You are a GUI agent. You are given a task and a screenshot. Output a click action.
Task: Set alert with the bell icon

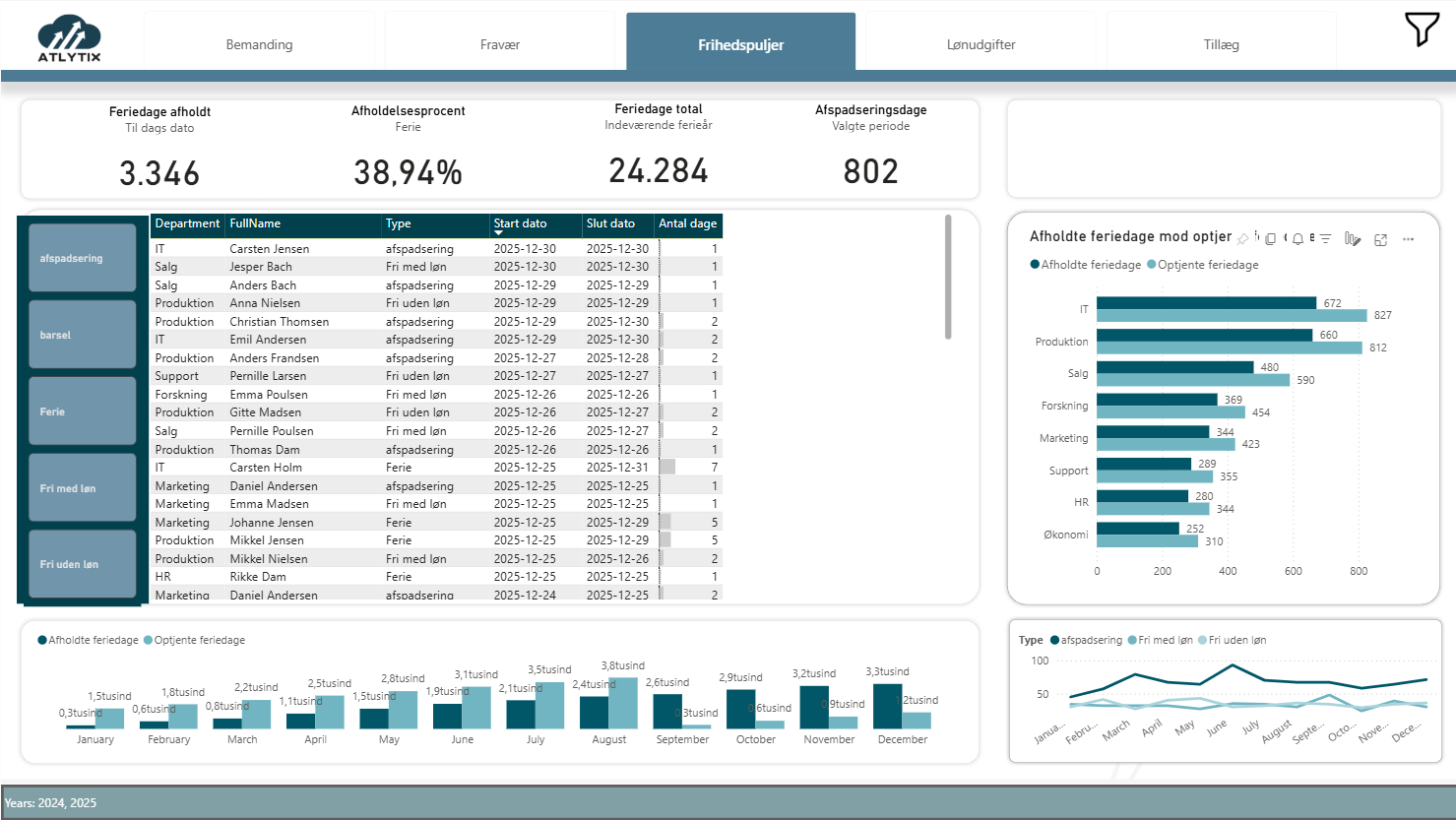[1298, 239]
